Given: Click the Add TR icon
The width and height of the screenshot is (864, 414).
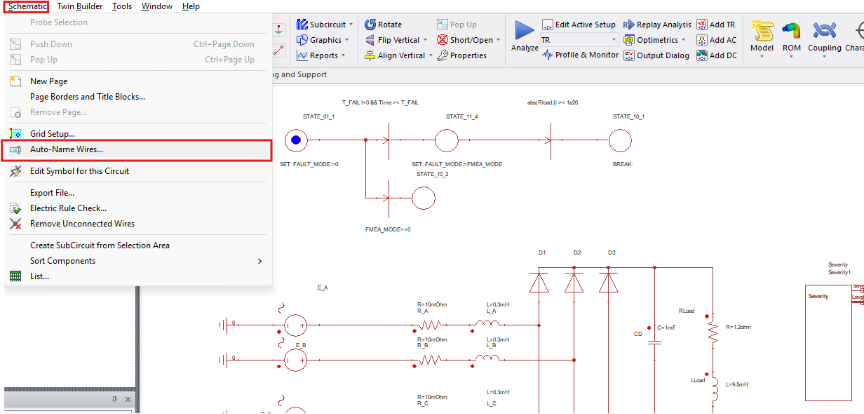Looking at the screenshot, I should coord(702,24).
